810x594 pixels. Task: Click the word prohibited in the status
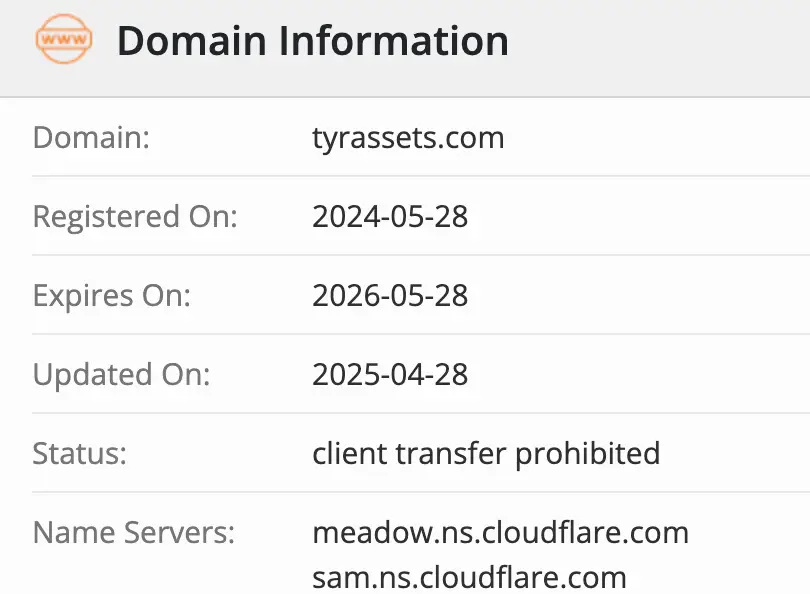coord(587,454)
